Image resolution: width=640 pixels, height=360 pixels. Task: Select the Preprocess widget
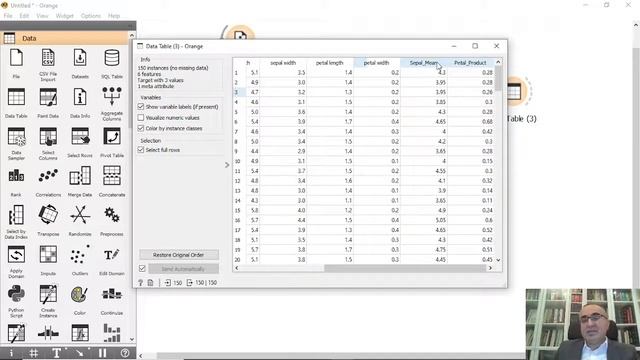[112, 215]
